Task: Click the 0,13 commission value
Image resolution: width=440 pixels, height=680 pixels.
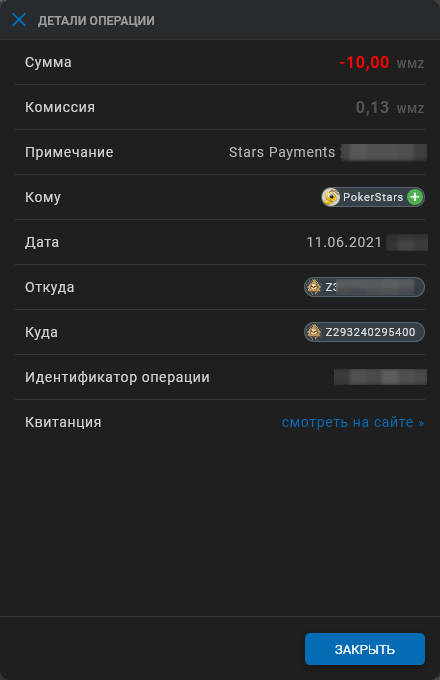Action: click(x=372, y=107)
